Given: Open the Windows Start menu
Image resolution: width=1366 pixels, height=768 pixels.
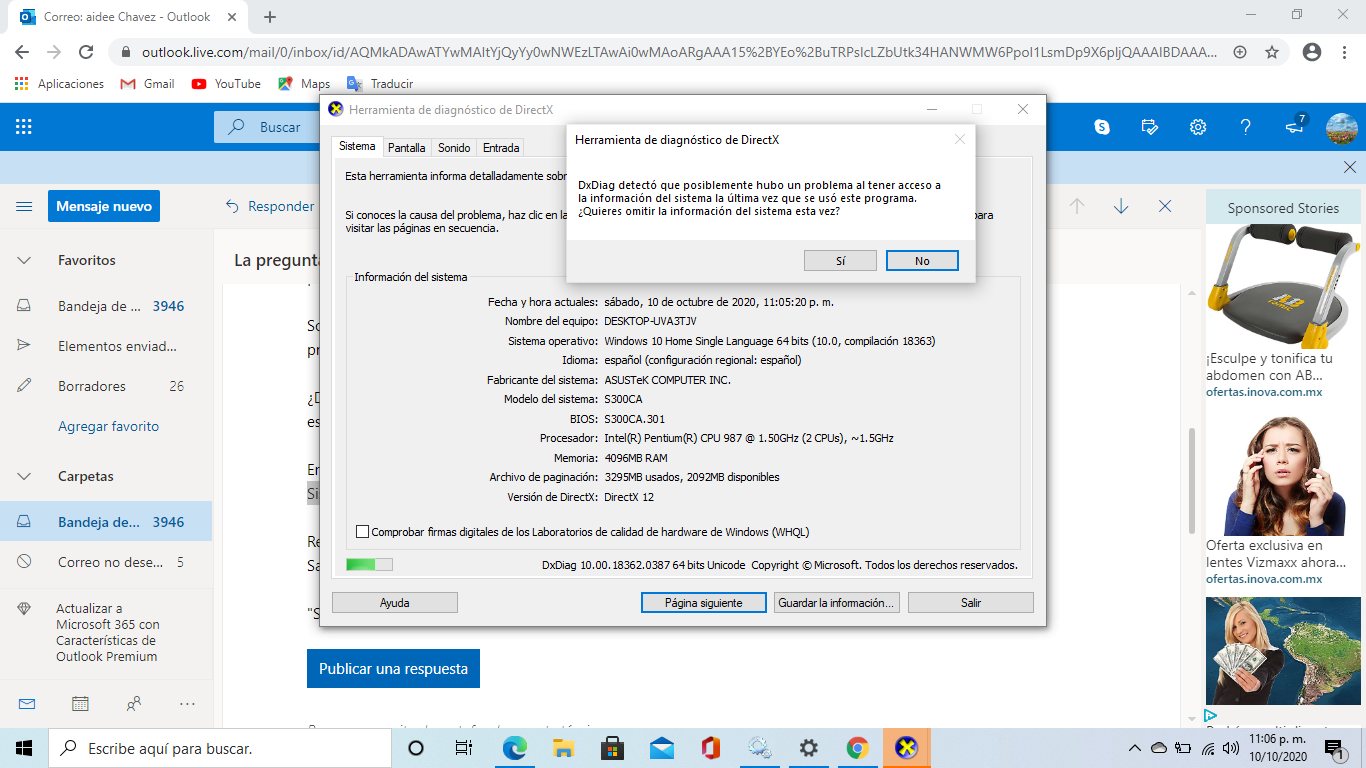Looking at the screenshot, I should [x=24, y=748].
